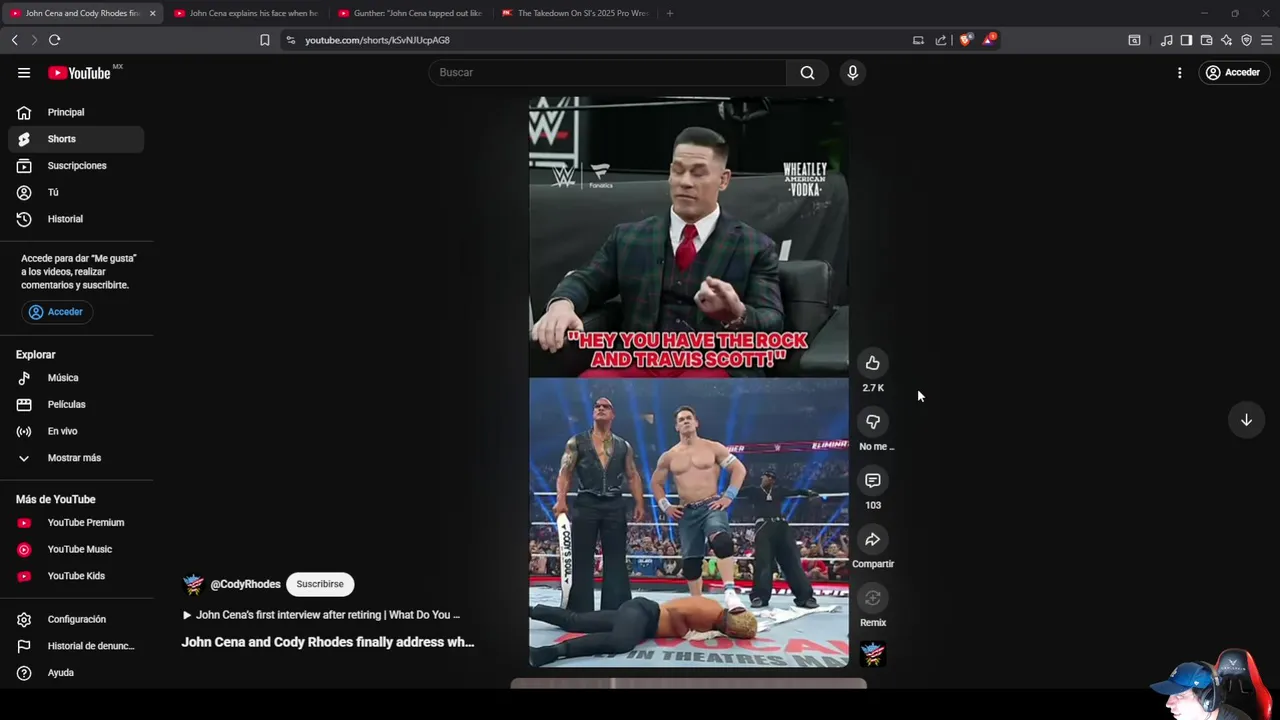This screenshot has width=1280, height=720.
Task: Open the sound source thumbnail below Remix
Action: tap(873, 654)
